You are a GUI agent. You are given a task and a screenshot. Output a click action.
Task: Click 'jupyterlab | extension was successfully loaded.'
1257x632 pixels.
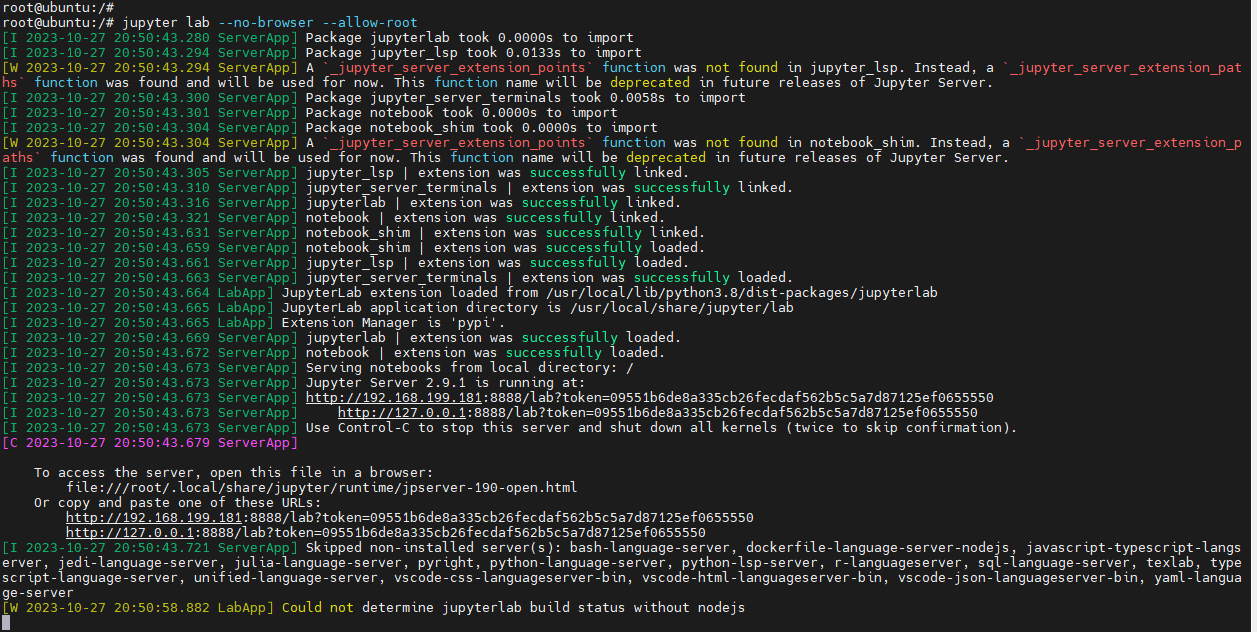pyautogui.click(x=493, y=337)
